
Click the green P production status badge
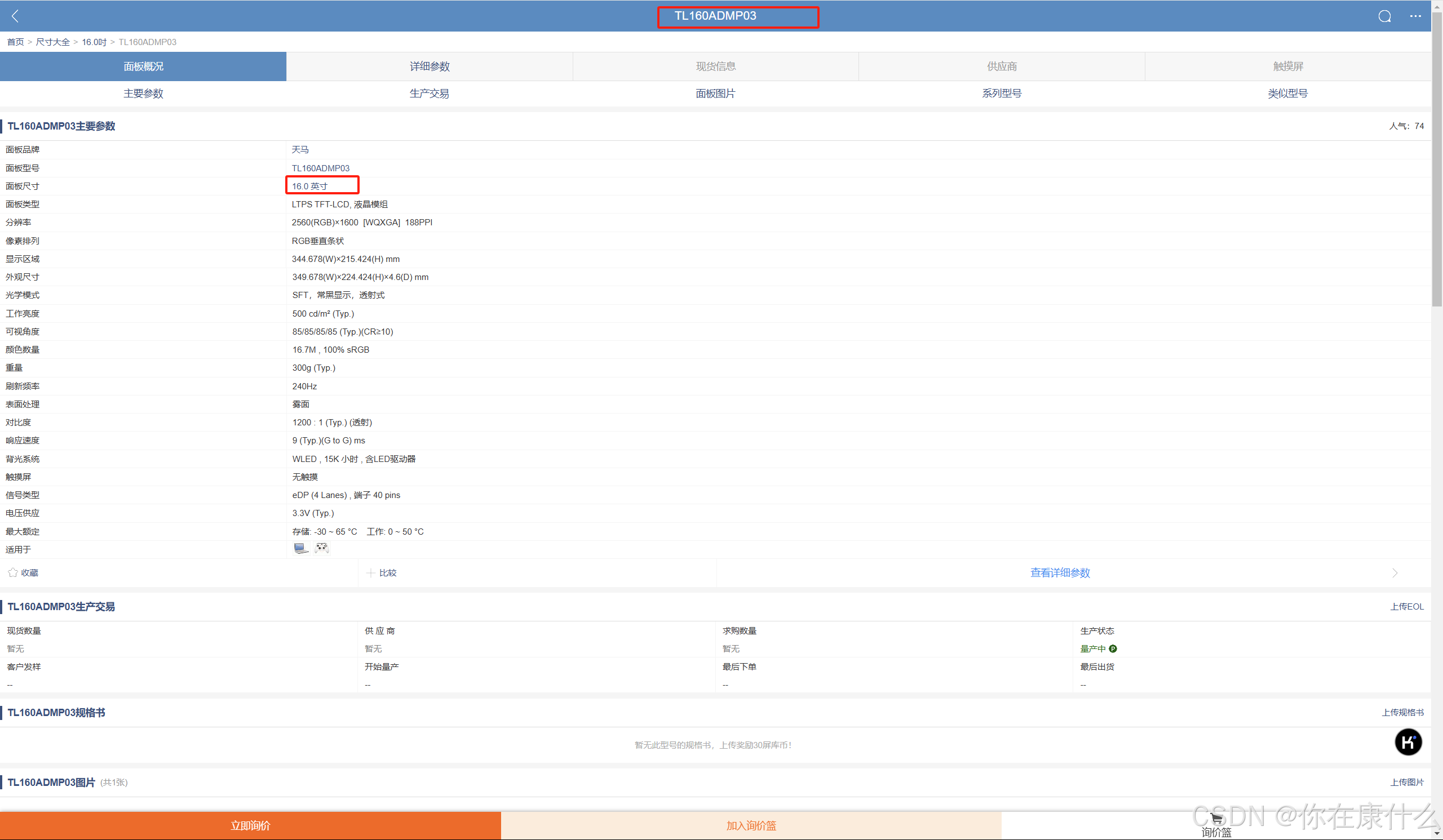click(x=1113, y=648)
